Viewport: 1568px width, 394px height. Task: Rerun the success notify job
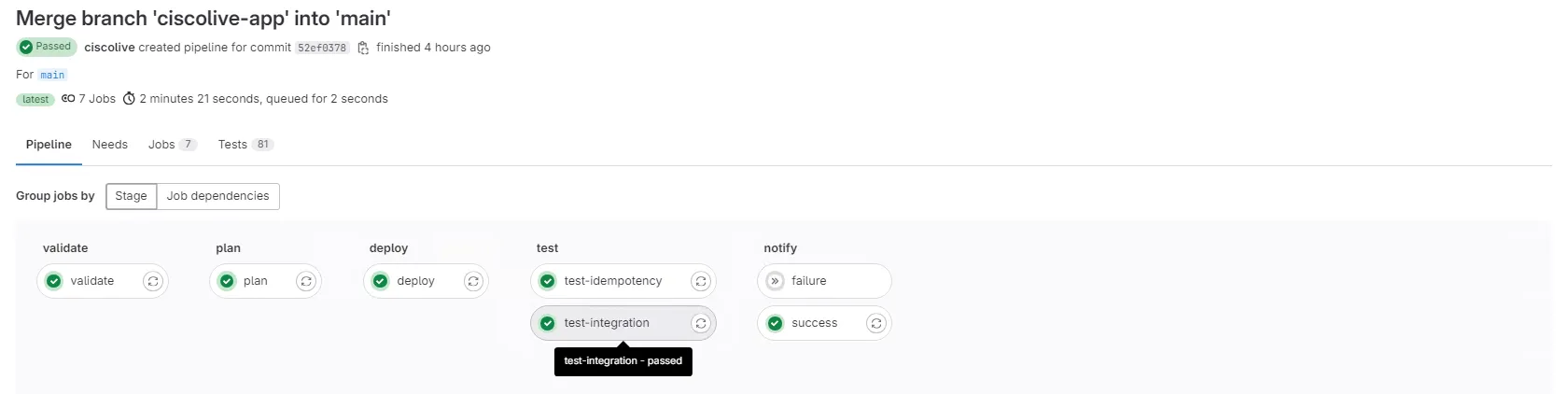coord(875,323)
